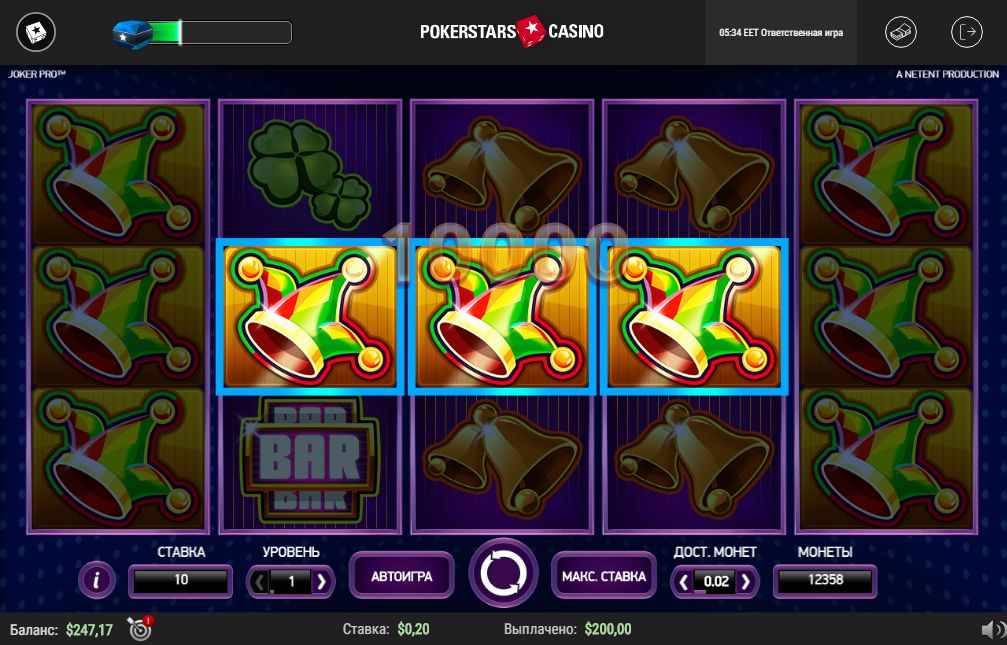Mute the game sound speaker
The height and width of the screenshot is (645, 1007).
(x=994, y=629)
